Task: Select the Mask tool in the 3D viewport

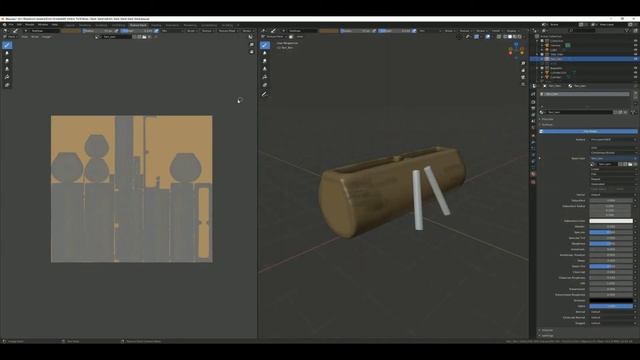Action: pyautogui.click(x=265, y=85)
